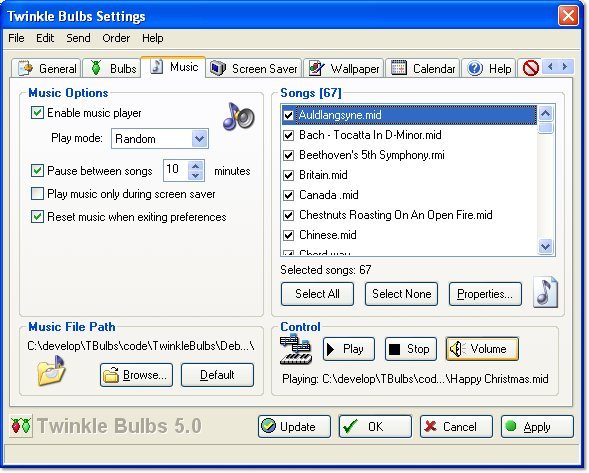Screen dimensions: 589x473
Task: Increase pause minutes with up arrow
Action: point(195,166)
